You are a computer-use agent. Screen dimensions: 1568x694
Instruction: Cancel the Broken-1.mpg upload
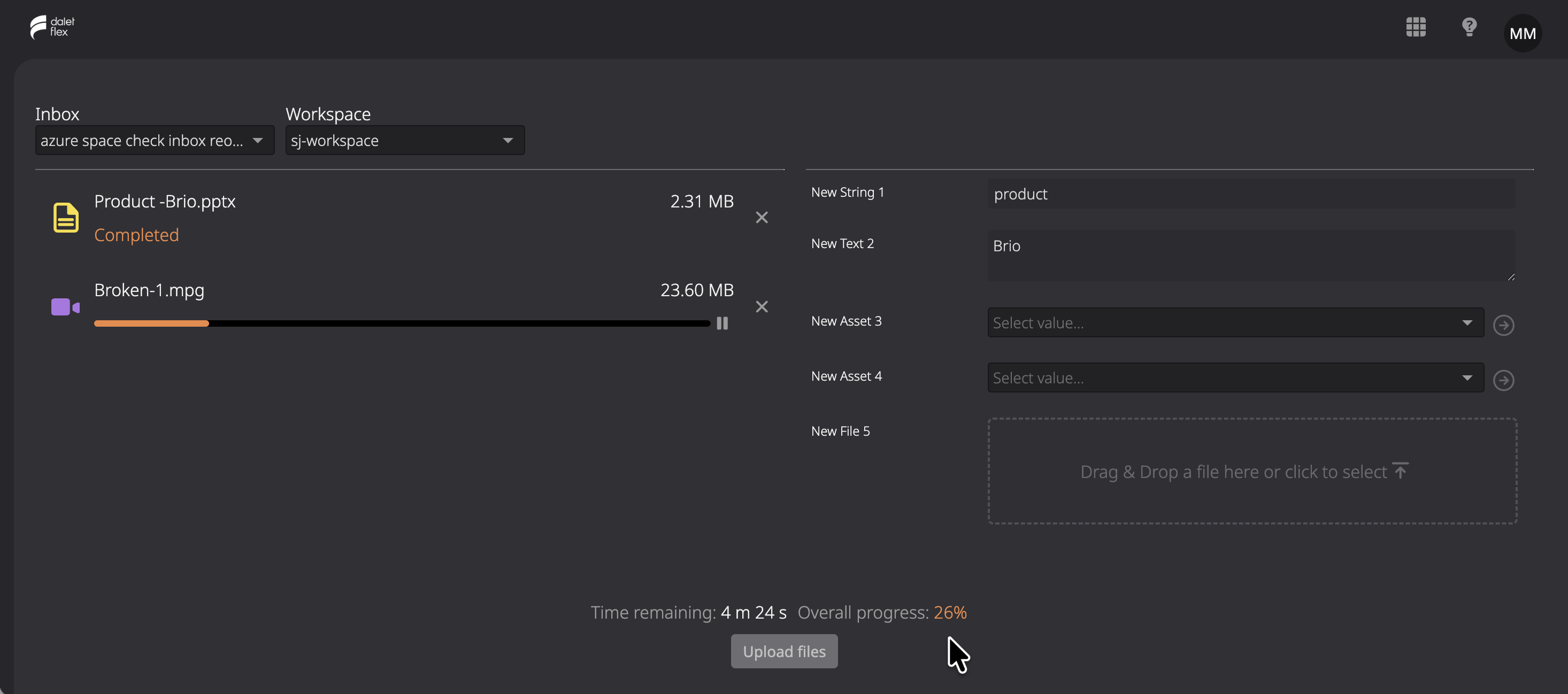coord(762,306)
